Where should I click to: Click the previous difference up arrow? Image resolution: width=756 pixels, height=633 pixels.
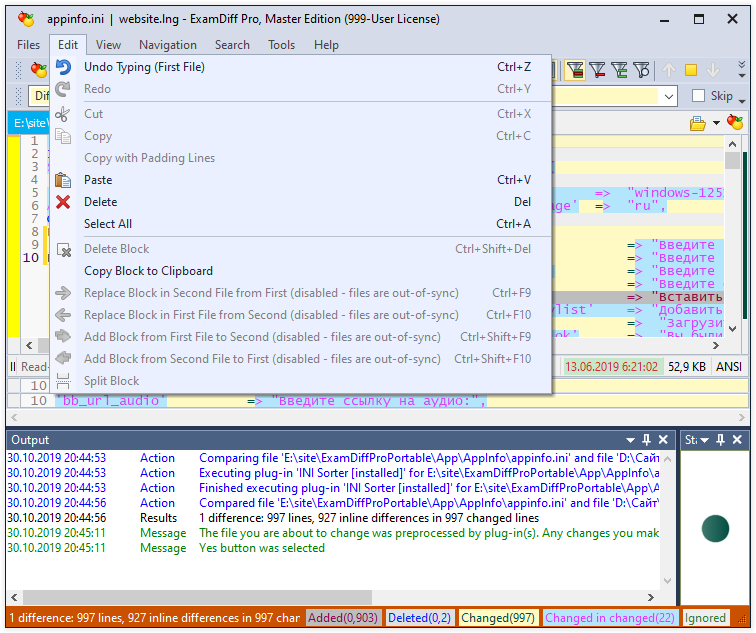click(669, 70)
